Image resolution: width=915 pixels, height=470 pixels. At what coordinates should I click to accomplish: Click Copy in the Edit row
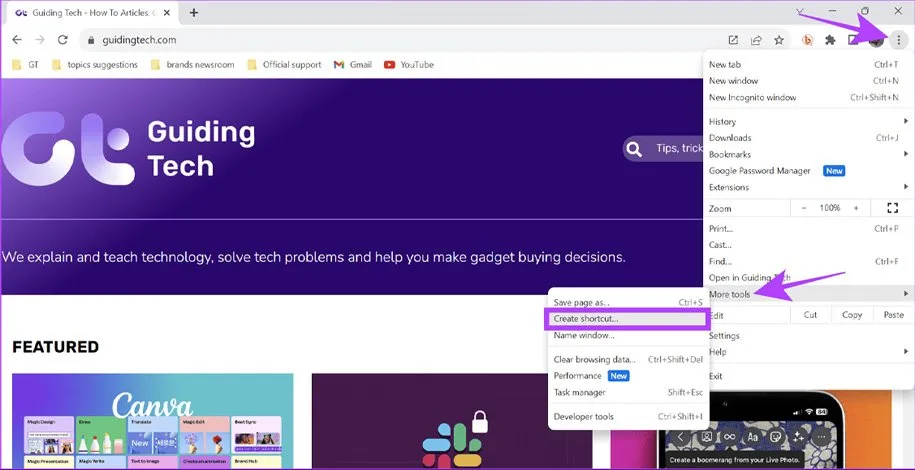(852, 315)
